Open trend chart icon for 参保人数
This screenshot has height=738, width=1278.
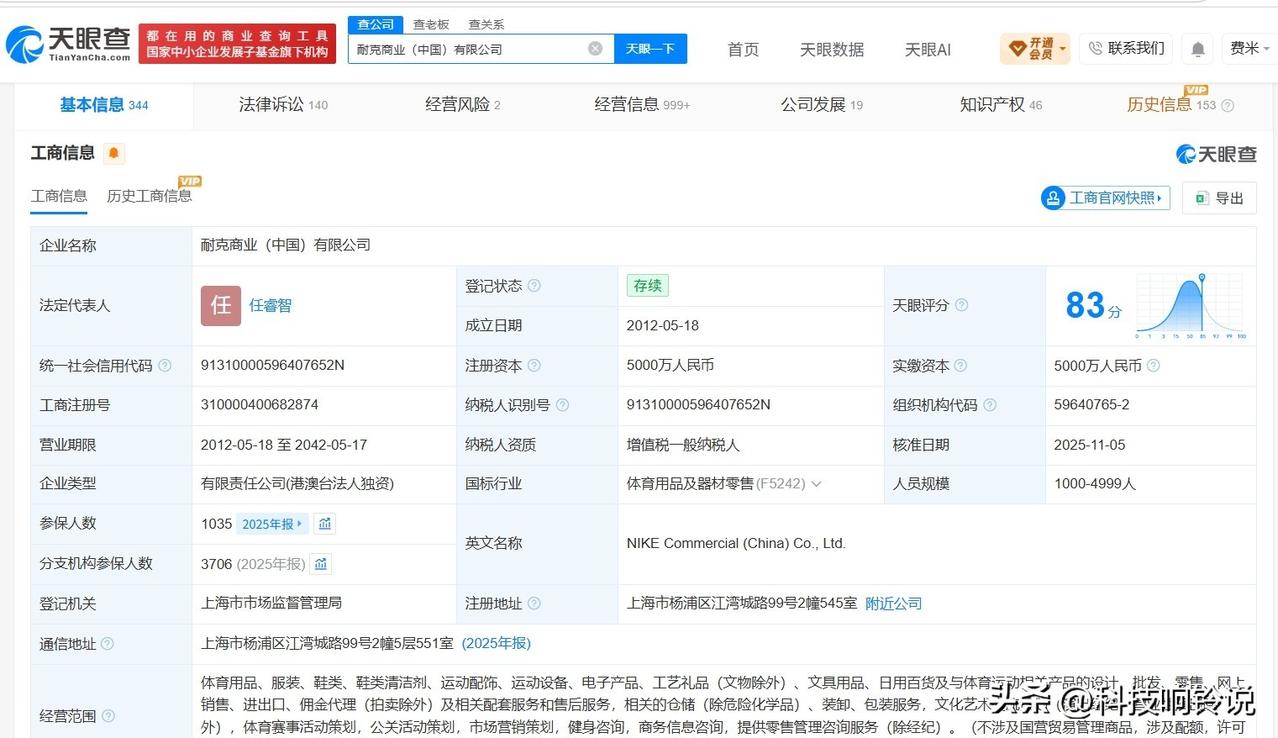point(324,523)
